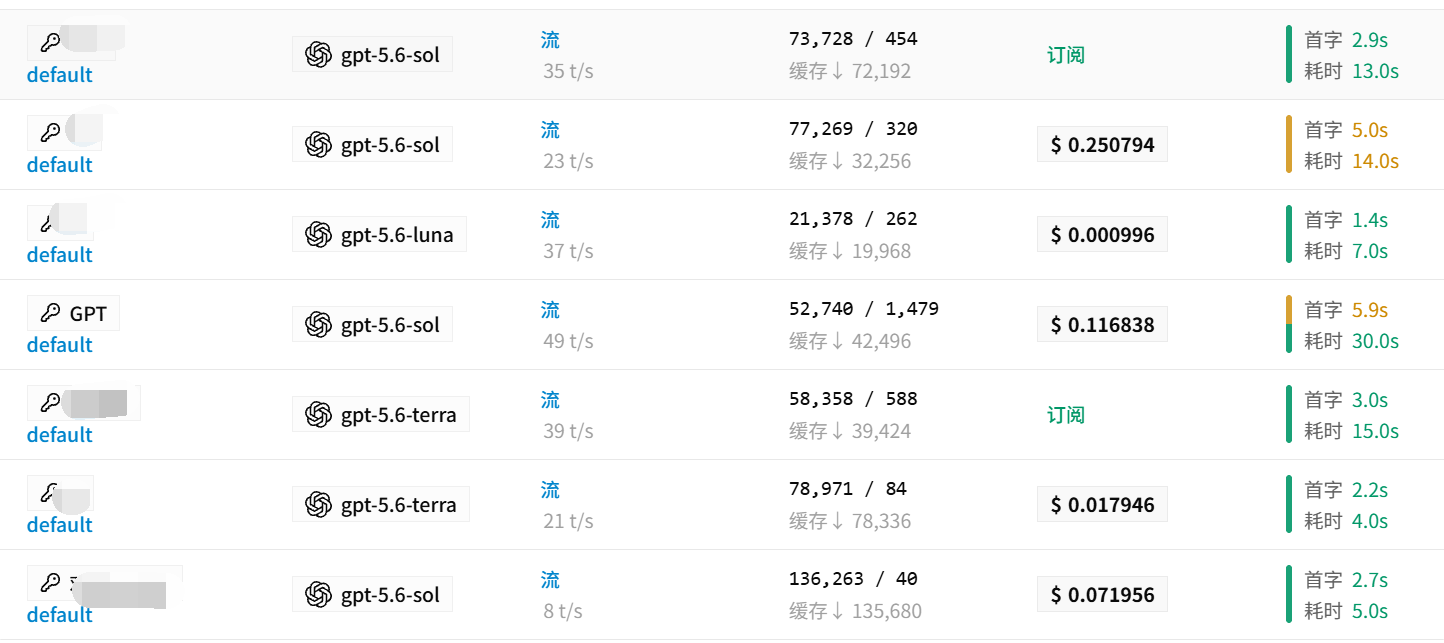The image size is (1444, 643).
Task: Click OpenAI logo on the first gpt-5.6-terra badge
Action: (318, 415)
